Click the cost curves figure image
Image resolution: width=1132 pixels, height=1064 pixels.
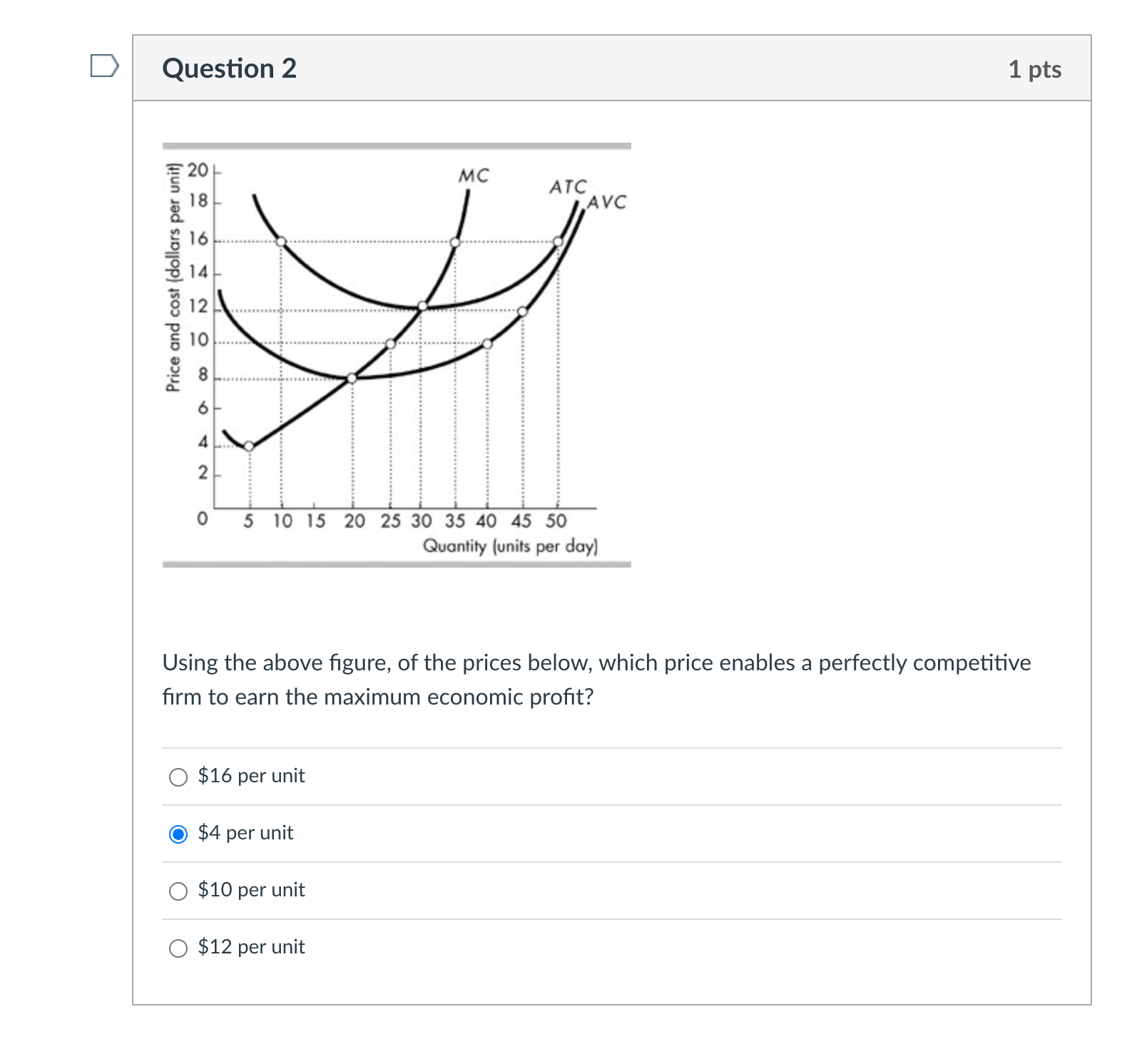[x=397, y=349]
